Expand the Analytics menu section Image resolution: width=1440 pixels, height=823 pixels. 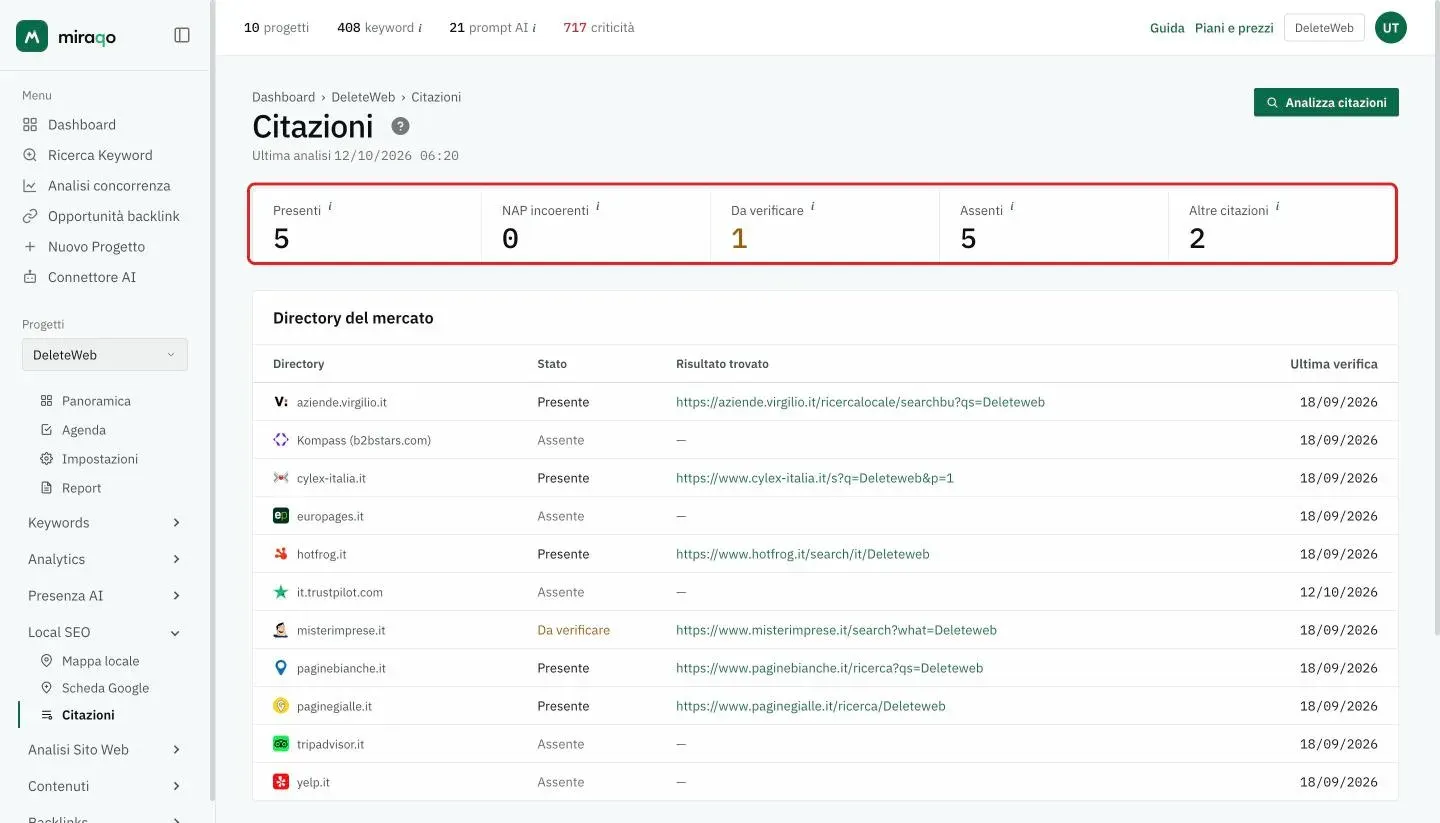coord(105,559)
